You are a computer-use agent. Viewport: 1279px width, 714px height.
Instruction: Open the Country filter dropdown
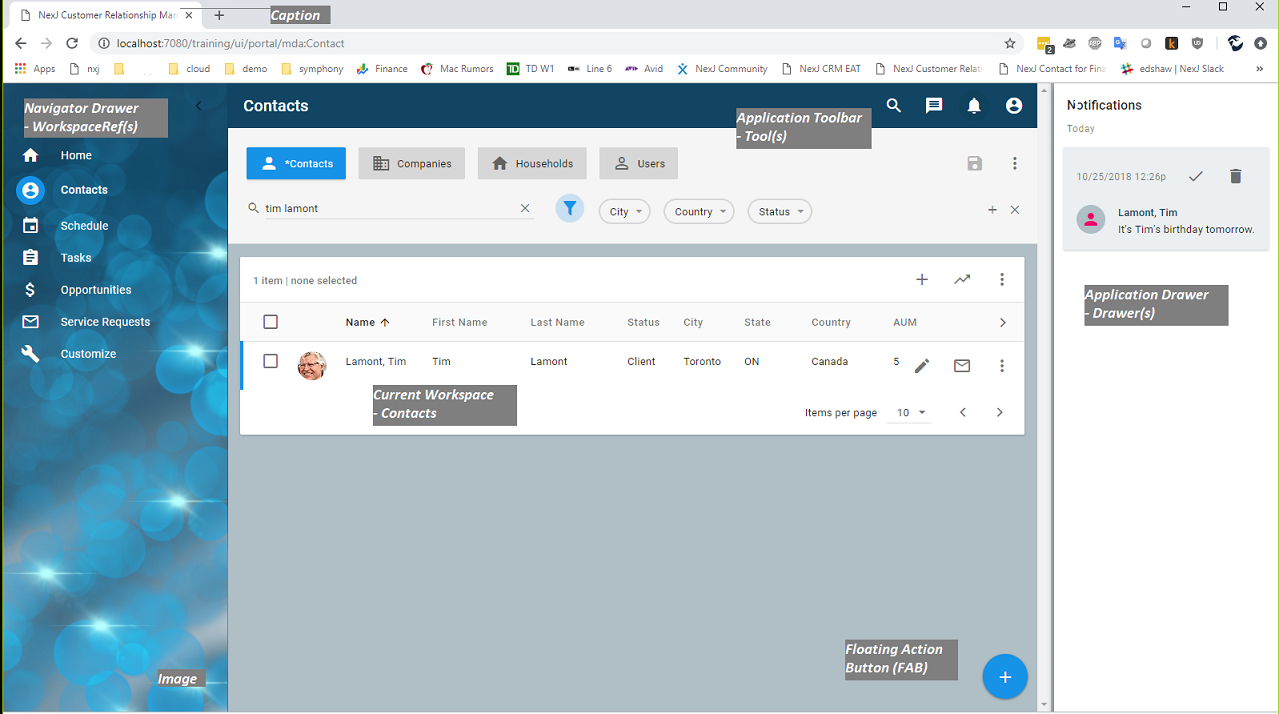699,212
